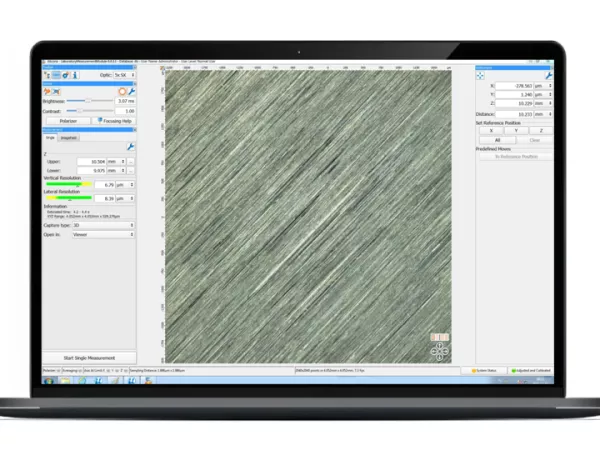
Task: Select the Single measurement tab
Action: (x=50, y=137)
